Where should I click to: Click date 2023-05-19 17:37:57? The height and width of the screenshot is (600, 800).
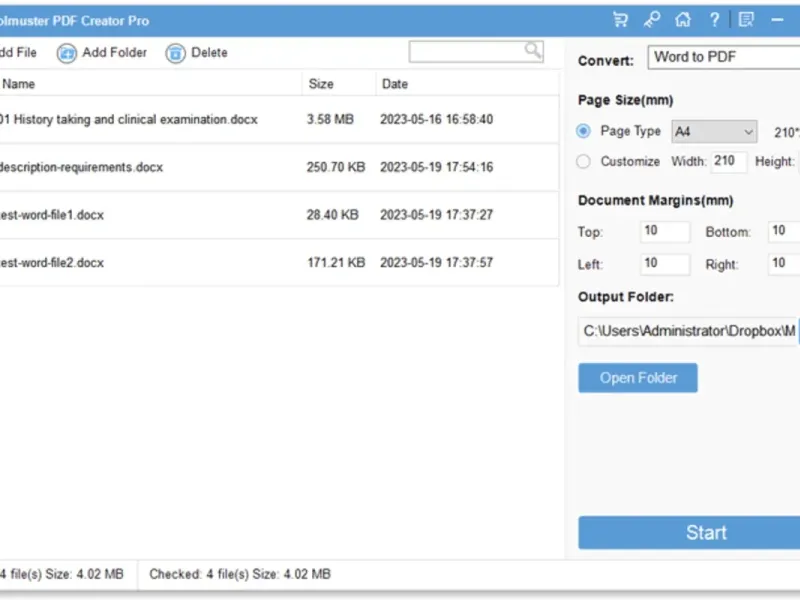pyautogui.click(x=437, y=263)
